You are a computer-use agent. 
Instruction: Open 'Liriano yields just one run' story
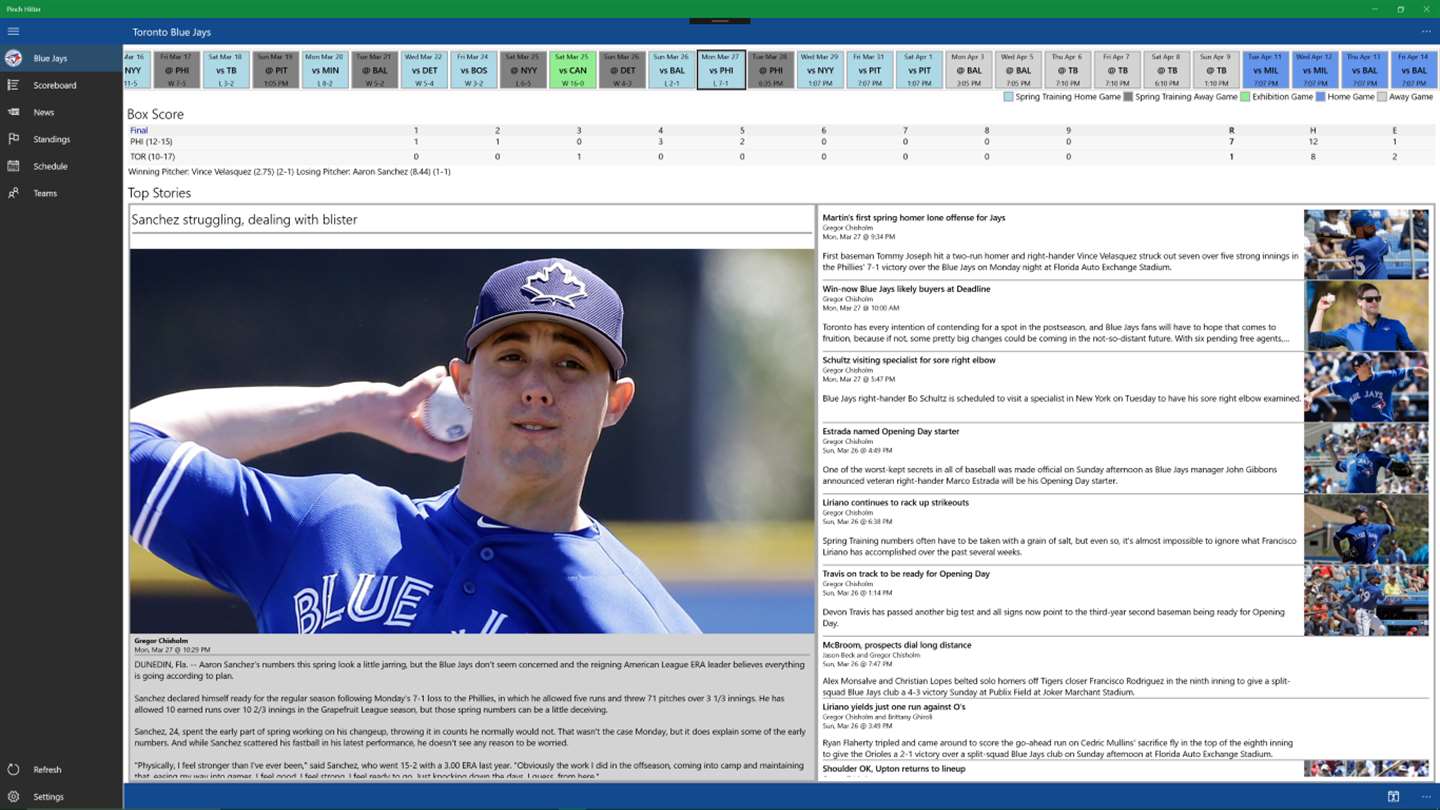[894, 707]
